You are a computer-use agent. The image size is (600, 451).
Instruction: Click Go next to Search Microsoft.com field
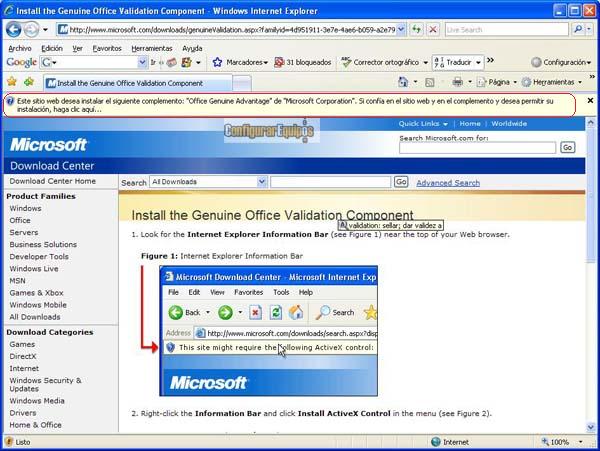pos(567,147)
